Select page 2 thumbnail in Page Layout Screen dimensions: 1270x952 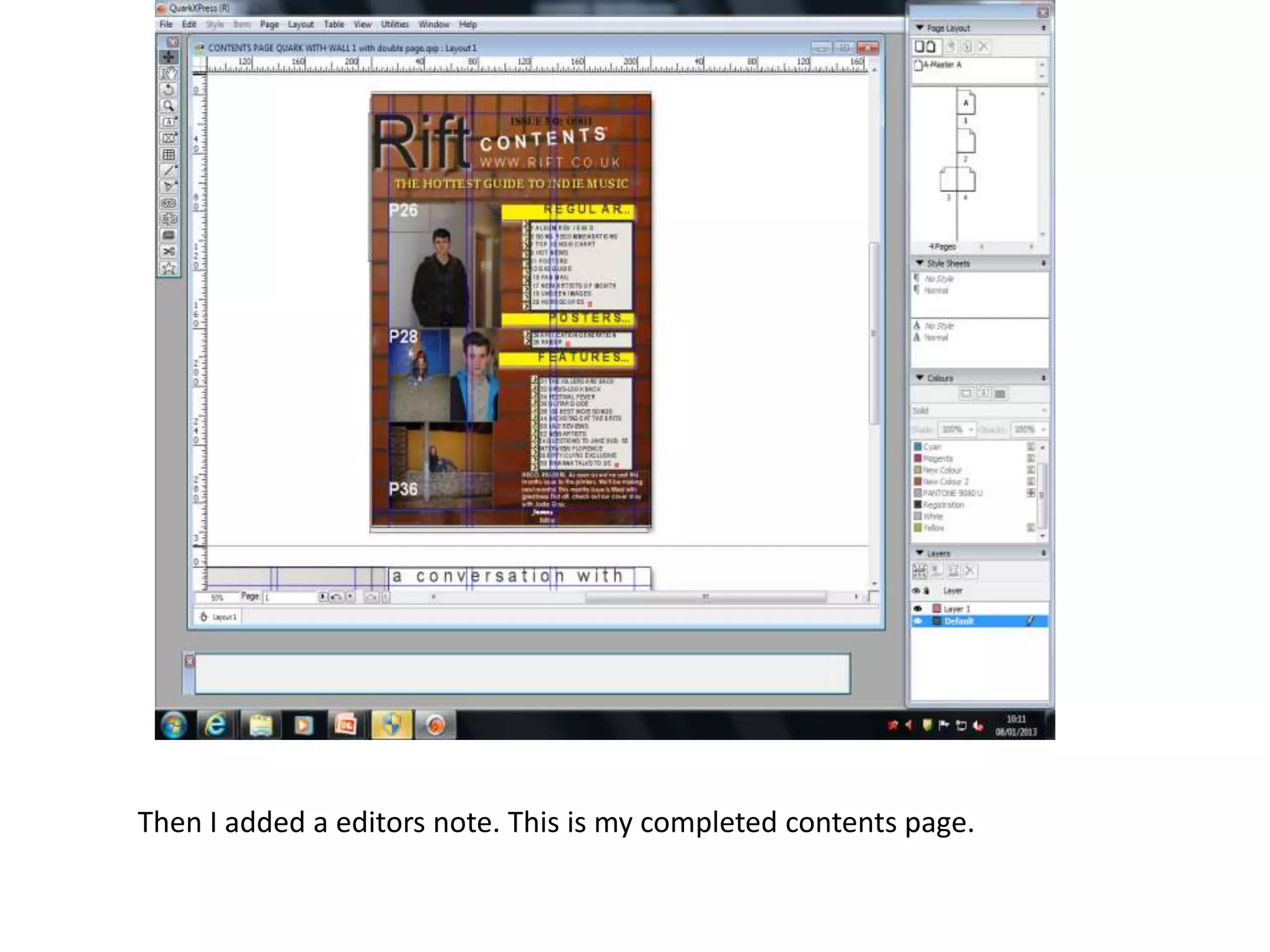(x=966, y=141)
